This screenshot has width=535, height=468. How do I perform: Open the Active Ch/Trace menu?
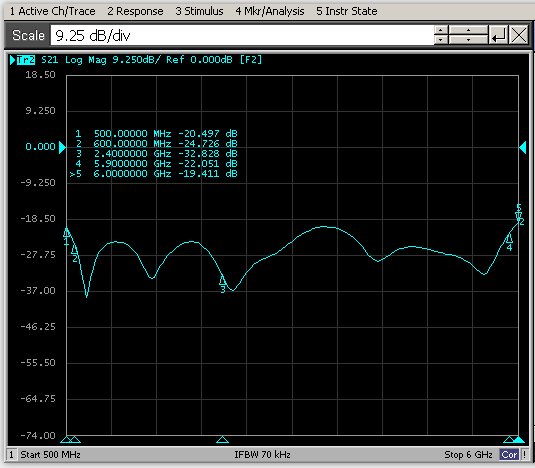click(x=53, y=11)
